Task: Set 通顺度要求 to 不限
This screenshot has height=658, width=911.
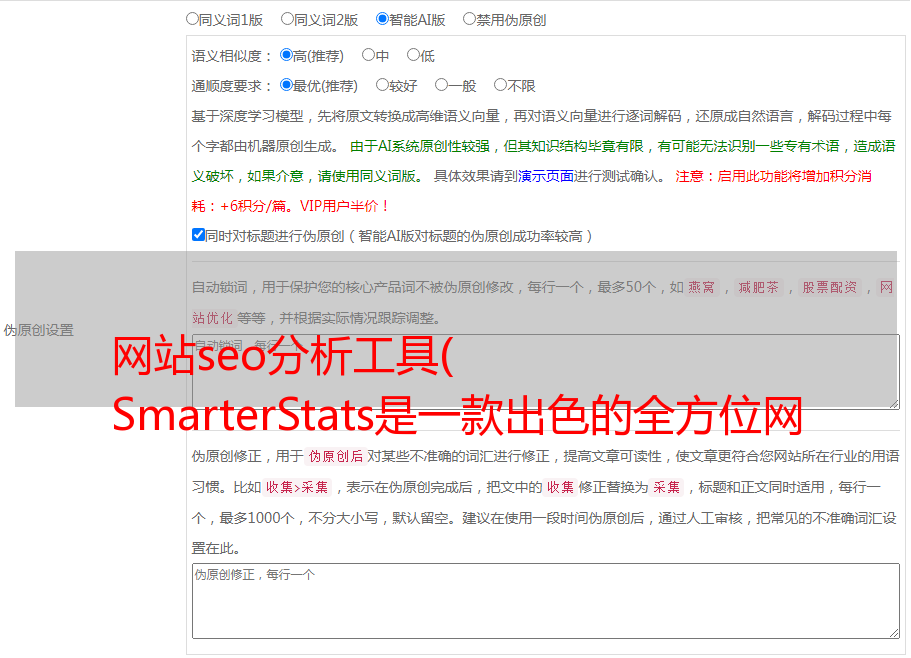Action: 500,85
